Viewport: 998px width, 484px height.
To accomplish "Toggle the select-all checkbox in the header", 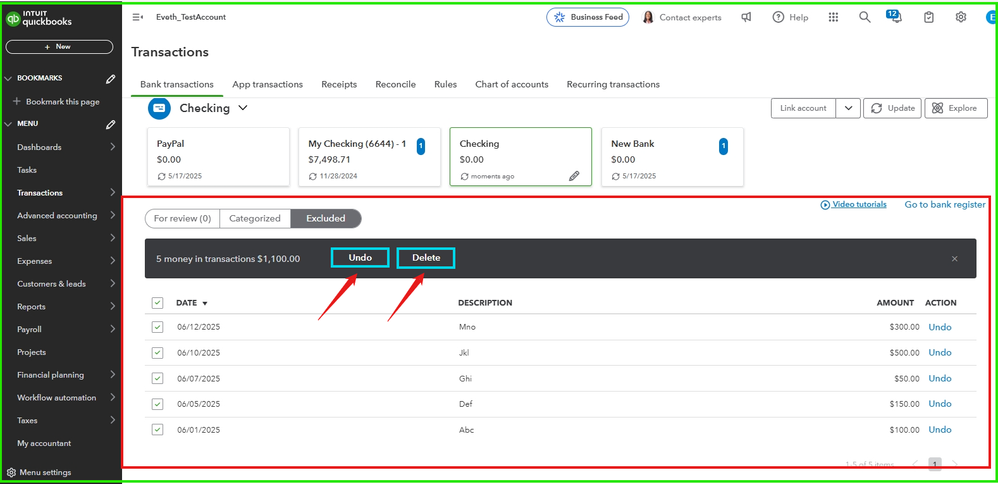I will [x=157, y=303].
